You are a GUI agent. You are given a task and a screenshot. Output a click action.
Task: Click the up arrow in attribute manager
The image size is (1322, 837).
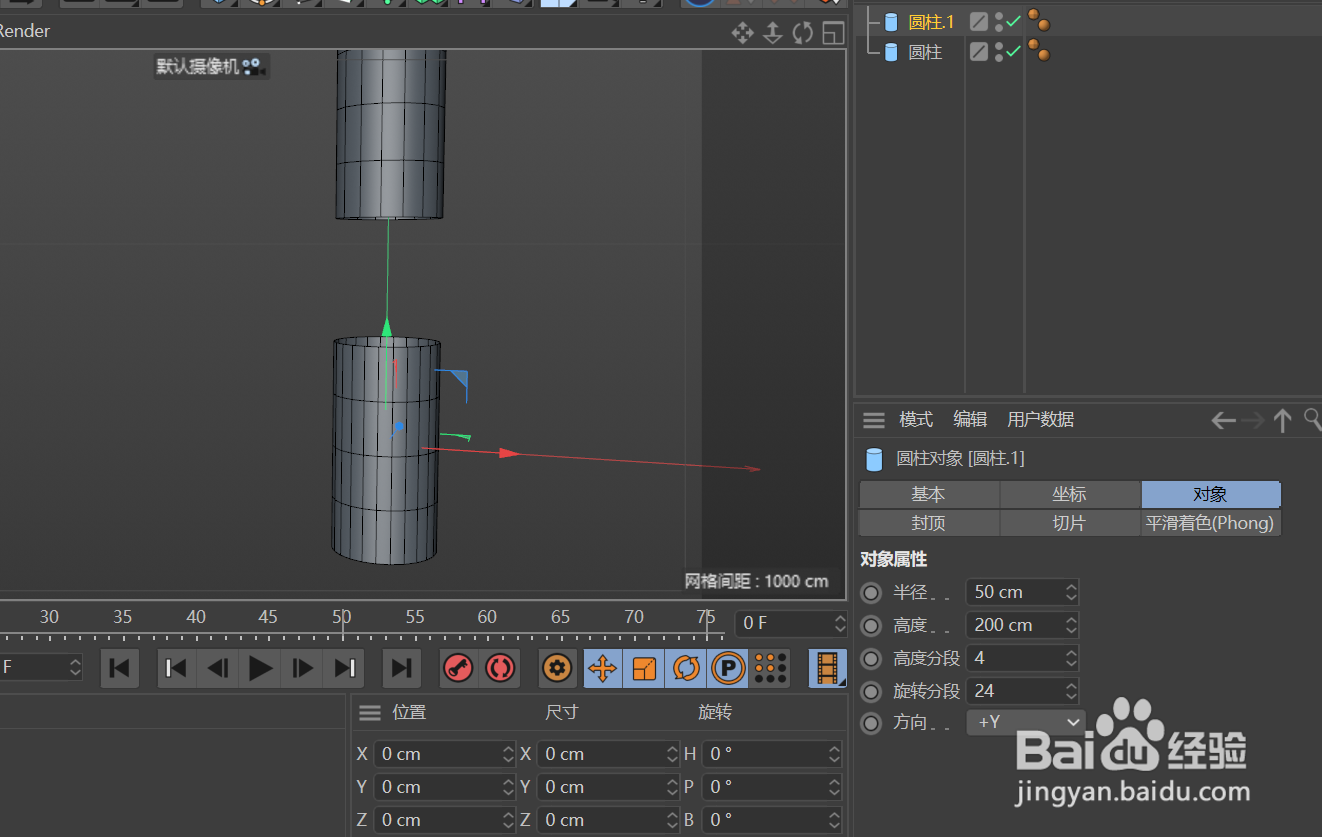click(x=1283, y=421)
